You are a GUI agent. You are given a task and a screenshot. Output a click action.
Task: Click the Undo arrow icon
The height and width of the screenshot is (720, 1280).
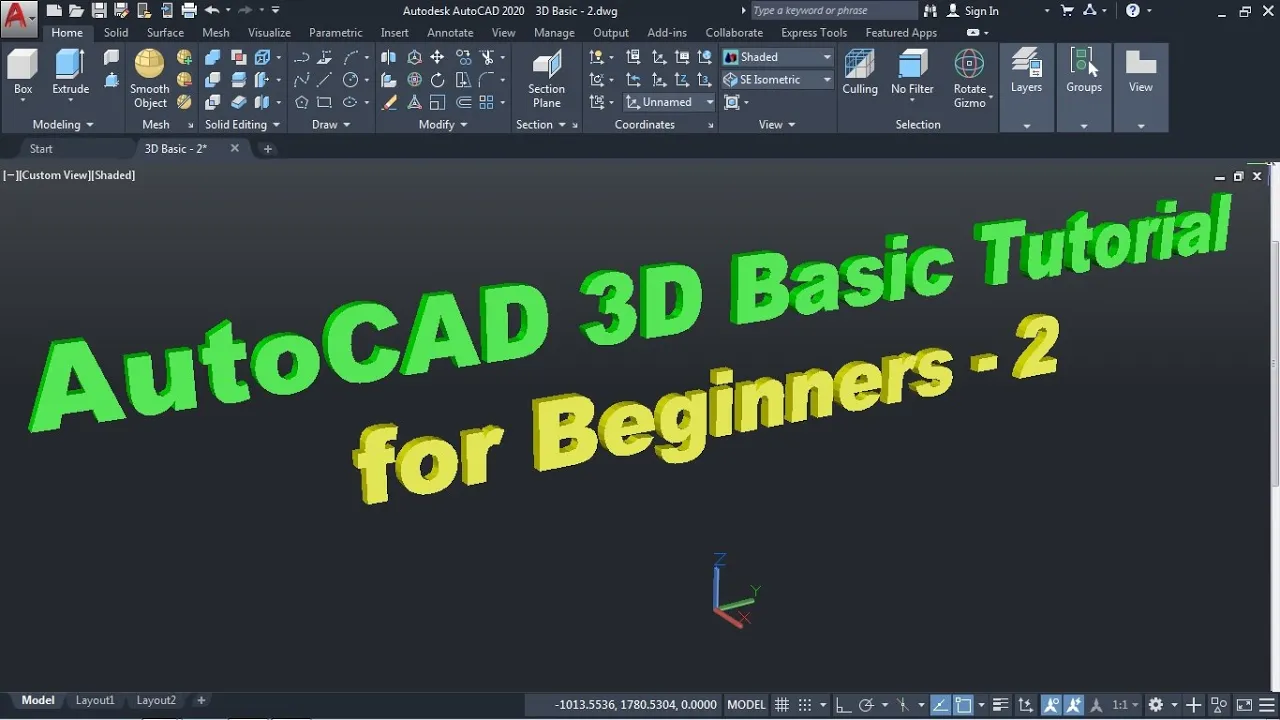pyautogui.click(x=211, y=10)
